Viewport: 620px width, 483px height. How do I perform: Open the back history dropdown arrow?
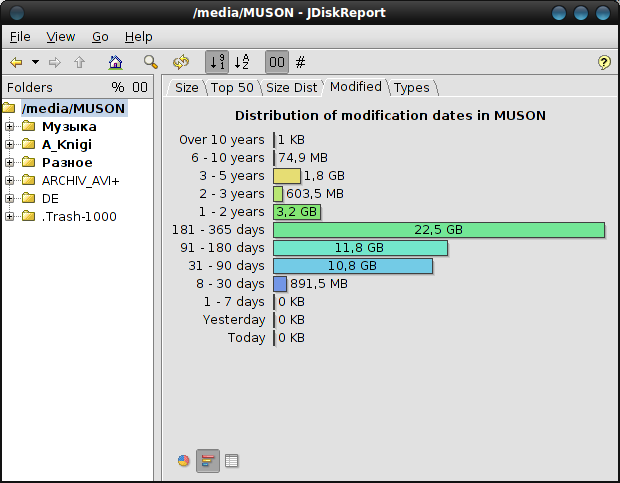pyautogui.click(x=36, y=62)
